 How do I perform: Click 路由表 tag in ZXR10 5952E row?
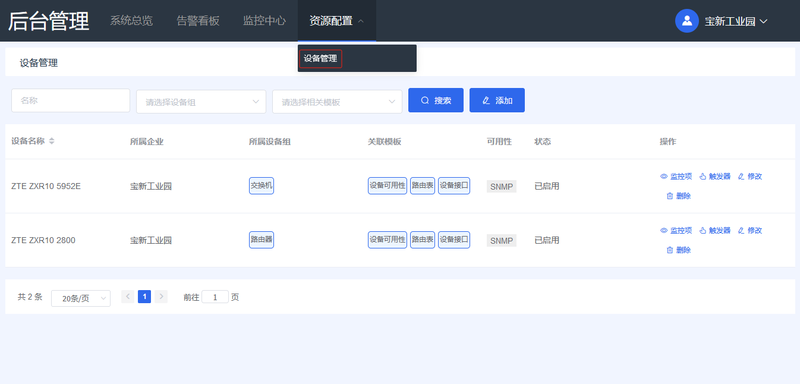(x=422, y=186)
